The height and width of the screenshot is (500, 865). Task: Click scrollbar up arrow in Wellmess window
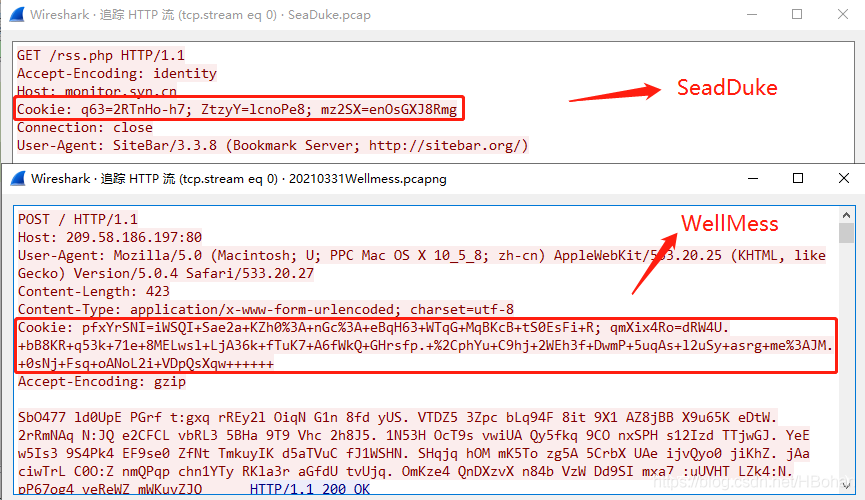846,215
